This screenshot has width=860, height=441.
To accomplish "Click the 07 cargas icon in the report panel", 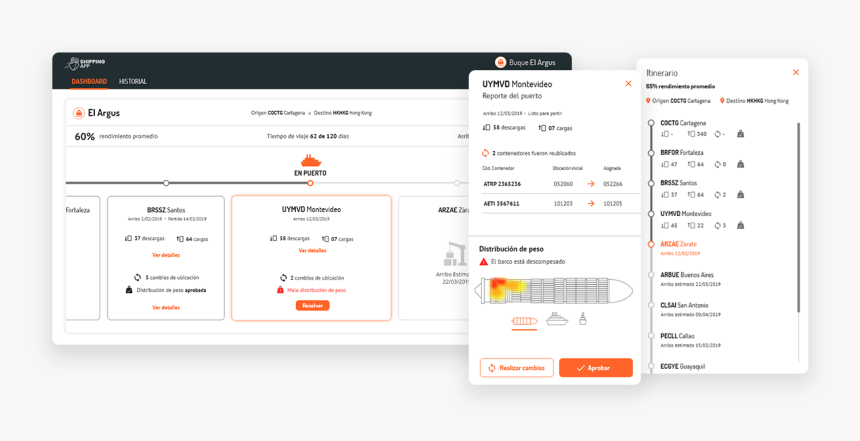I will click(x=542, y=128).
